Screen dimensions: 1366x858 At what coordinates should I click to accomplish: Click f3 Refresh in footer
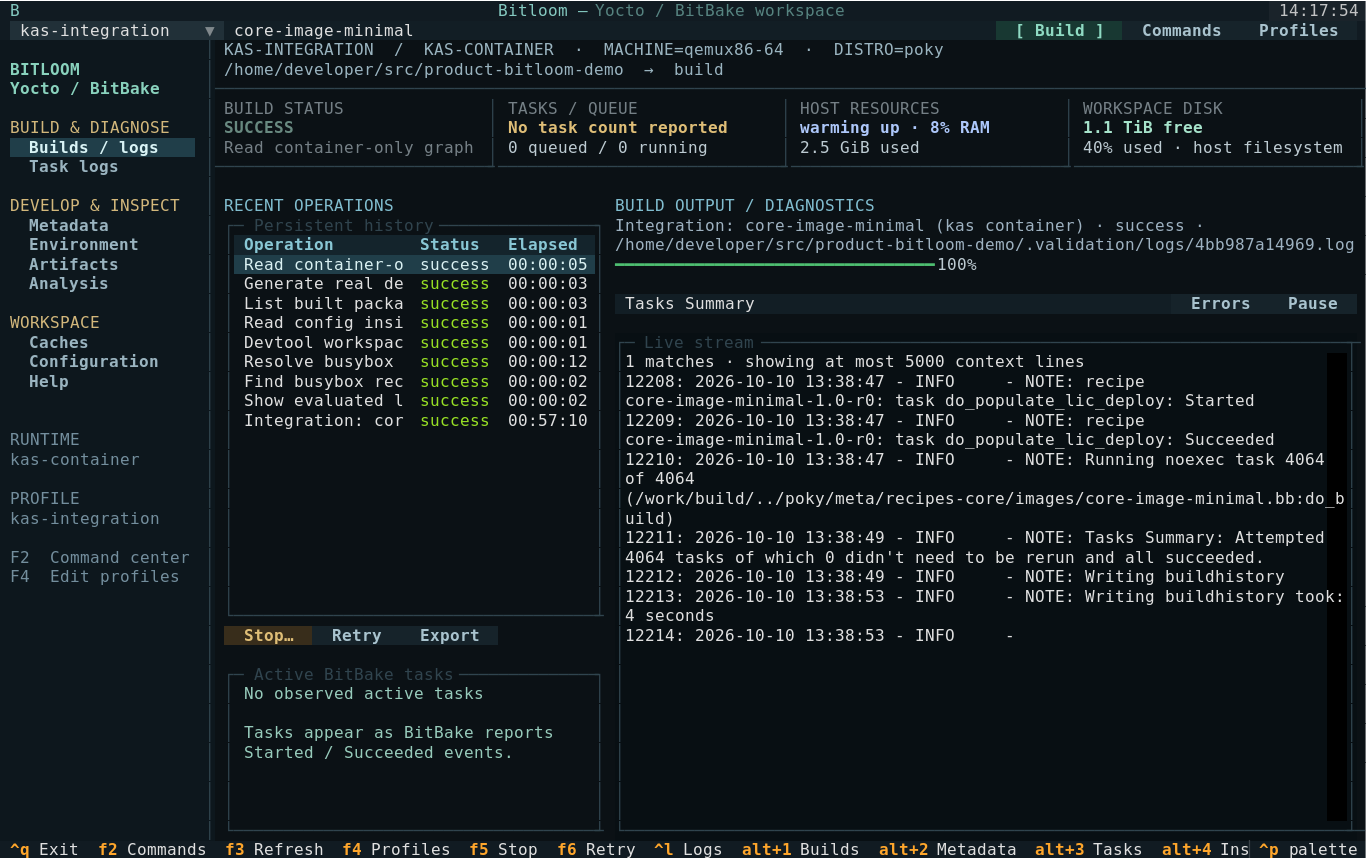pyautogui.click(x=274, y=850)
